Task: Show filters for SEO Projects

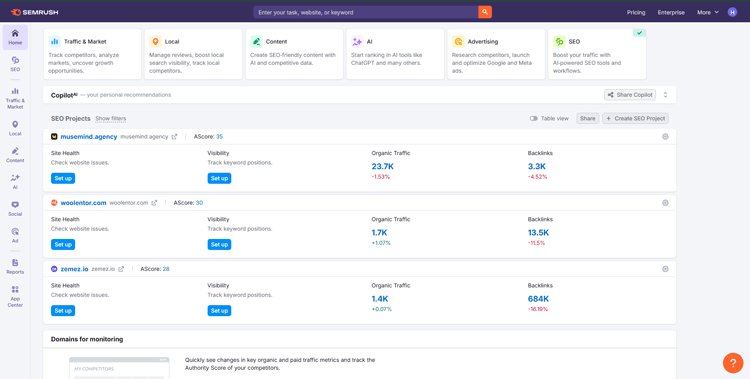Action: pyautogui.click(x=110, y=118)
